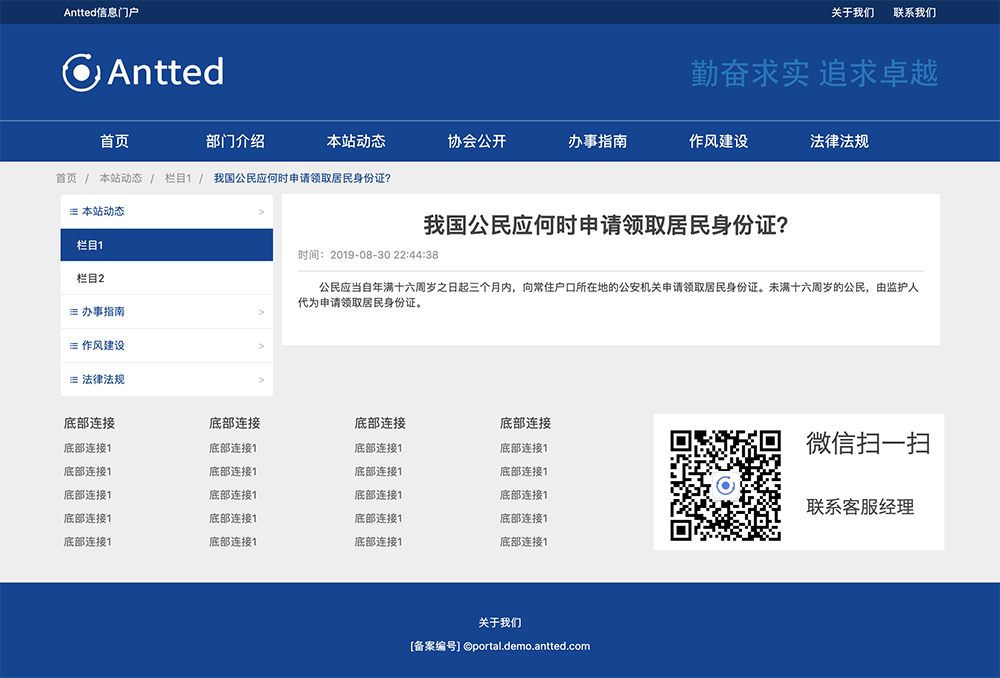Screen dimensions: 1000x678
Task: Click 法律法规 label in sidebar
Action: [x=103, y=379]
